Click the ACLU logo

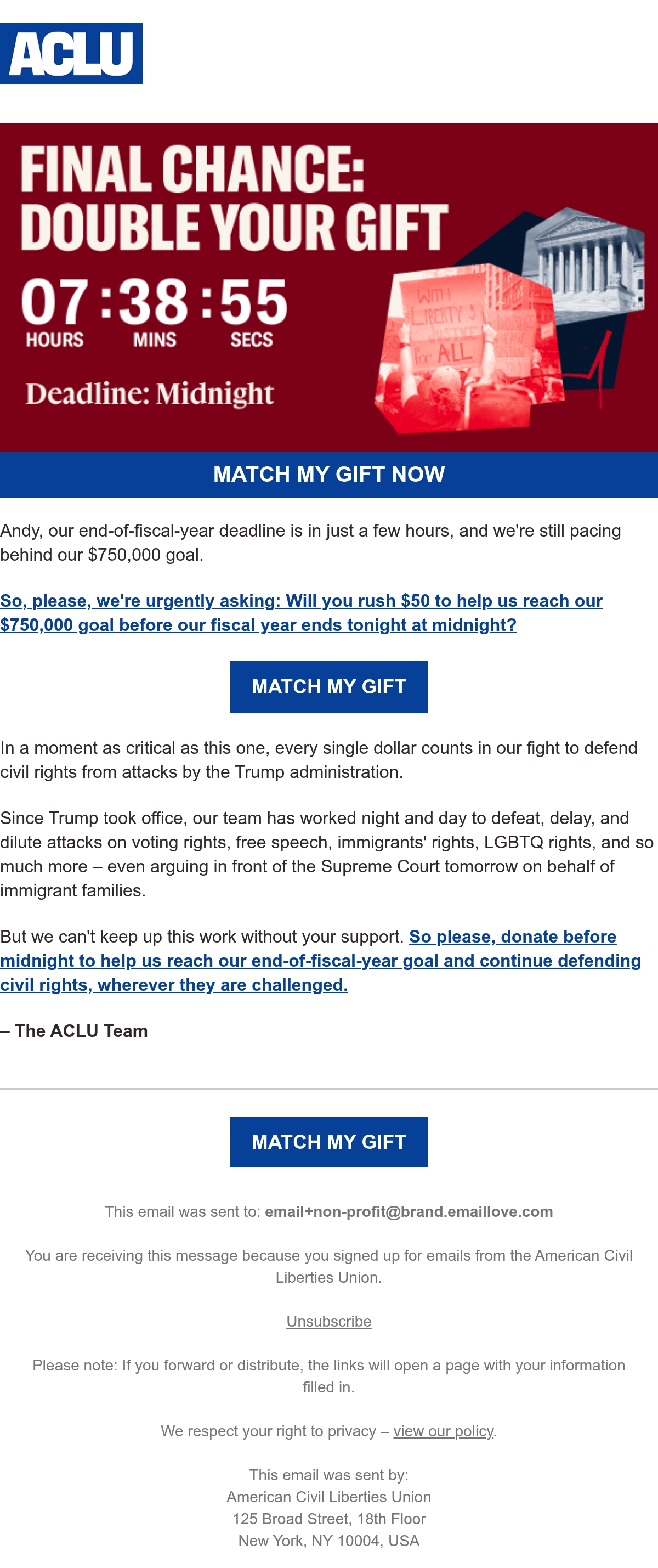point(71,54)
